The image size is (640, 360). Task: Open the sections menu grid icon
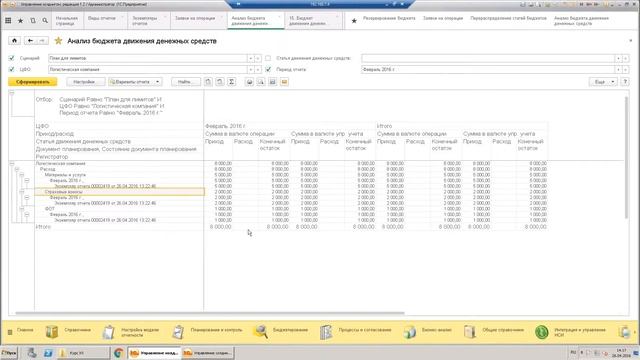point(8,20)
